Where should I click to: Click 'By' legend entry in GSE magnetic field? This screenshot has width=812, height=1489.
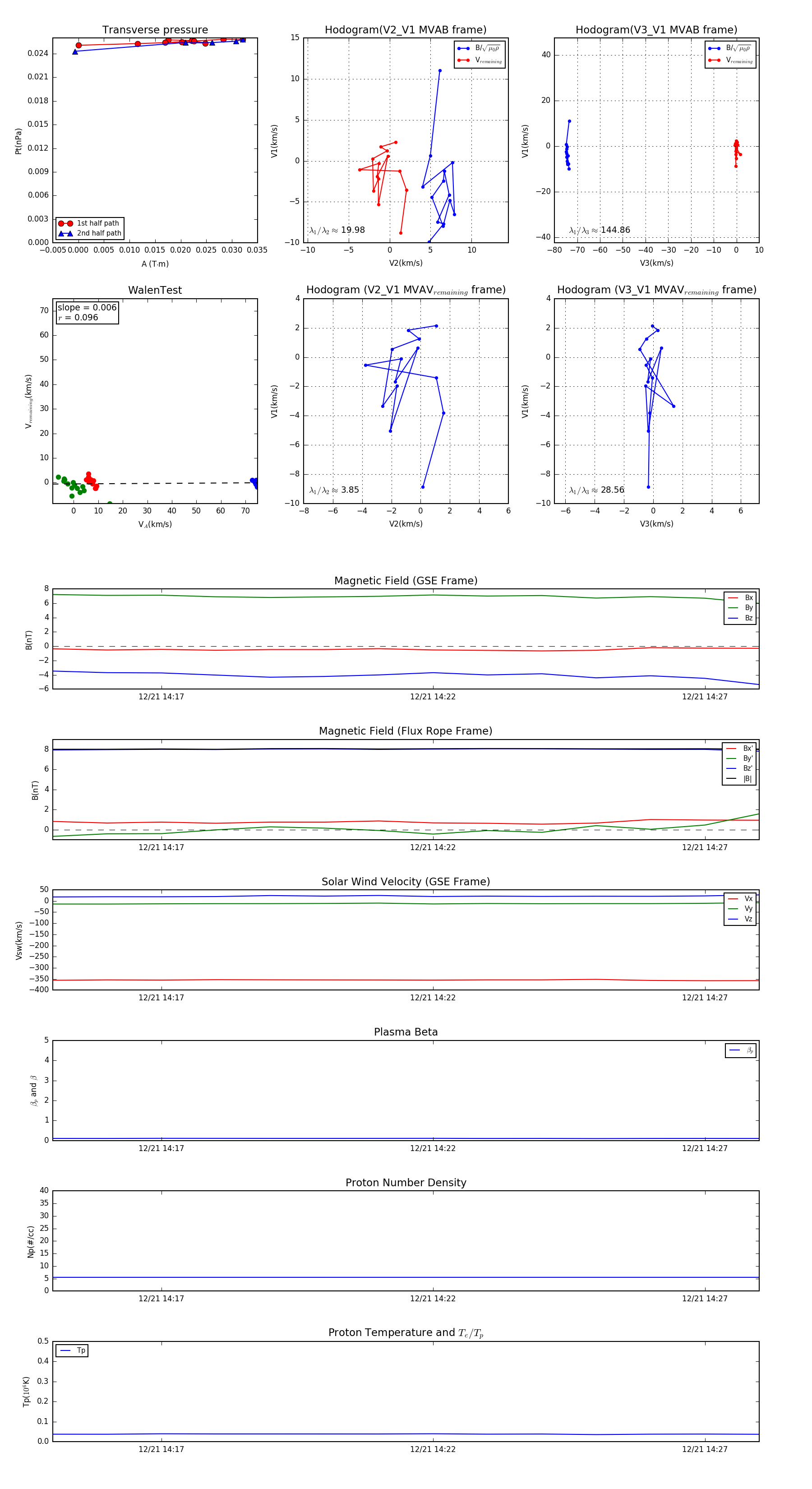coord(740,607)
